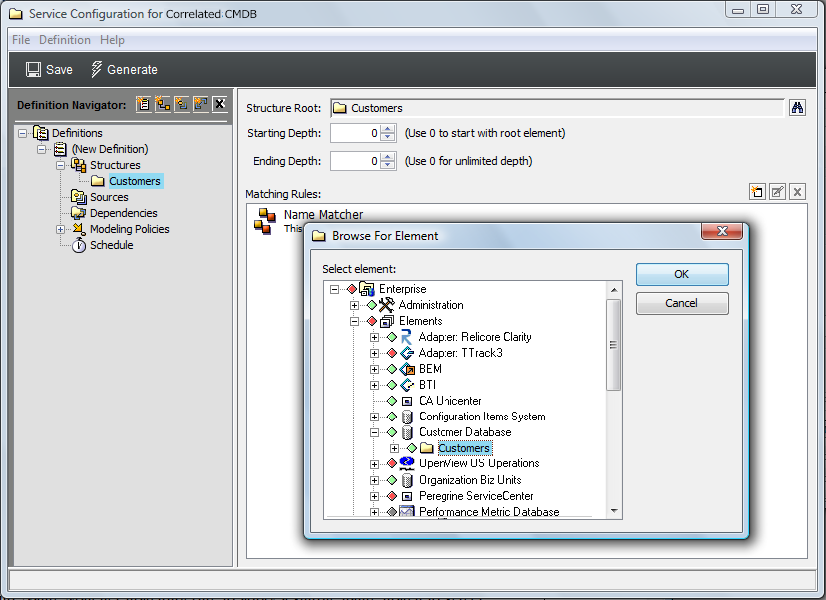Click the Administration tools icon in dialog
The image size is (826, 600).
[387, 304]
